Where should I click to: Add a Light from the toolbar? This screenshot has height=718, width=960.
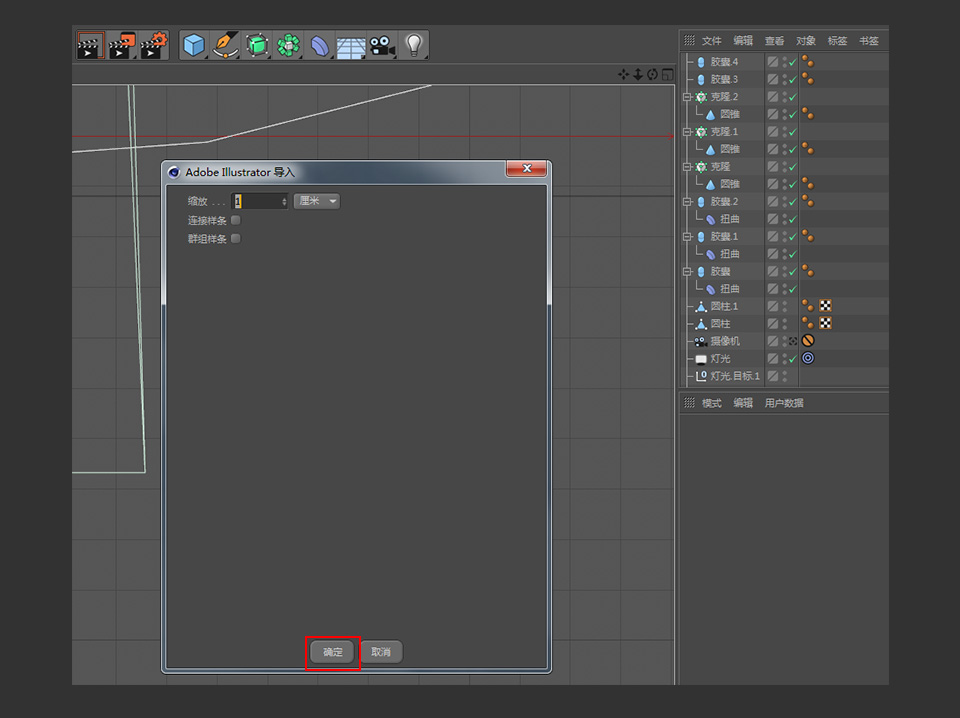tap(413, 45)
